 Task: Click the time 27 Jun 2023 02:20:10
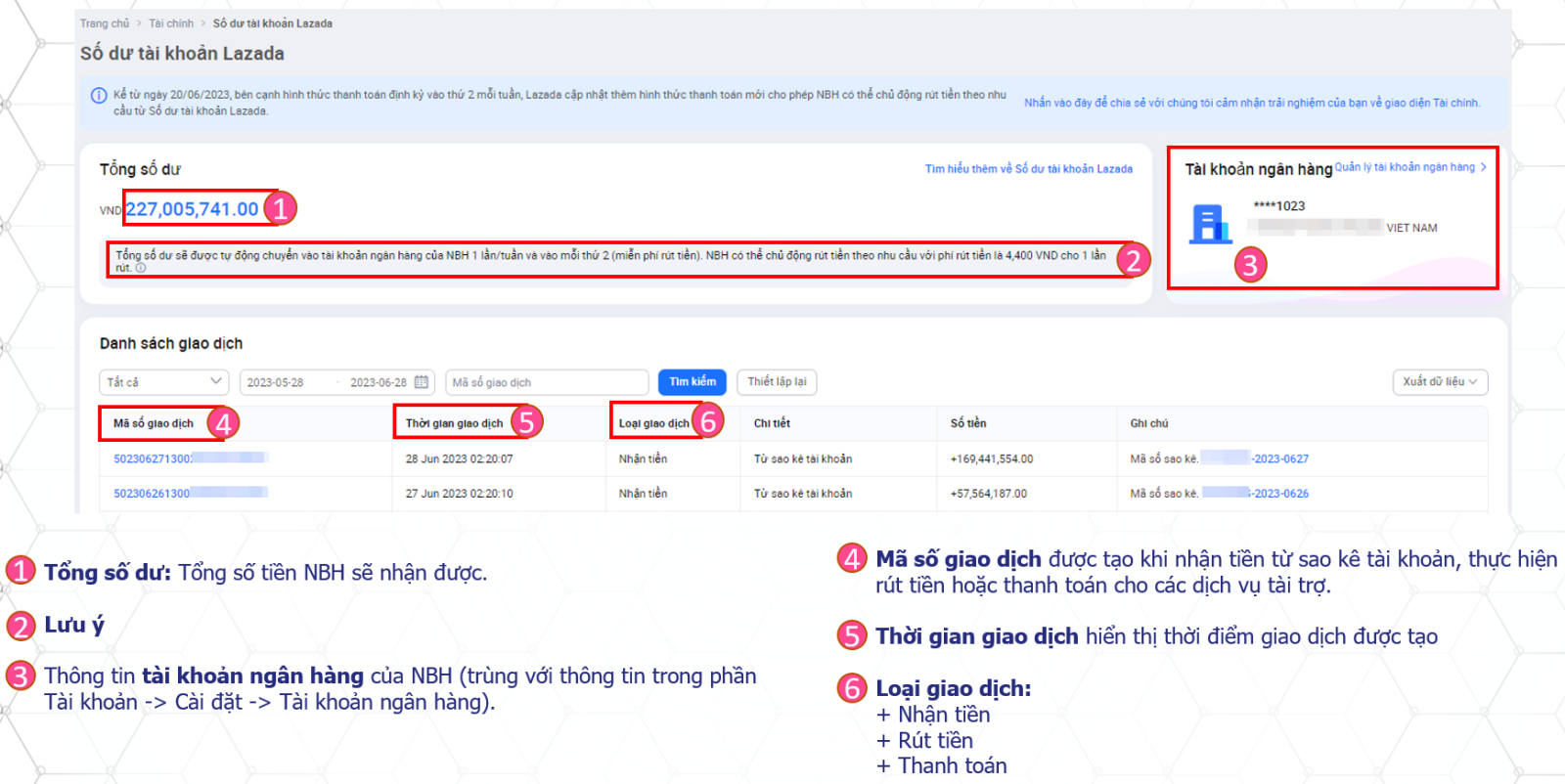pyautogui.click(x=459, y=494)
